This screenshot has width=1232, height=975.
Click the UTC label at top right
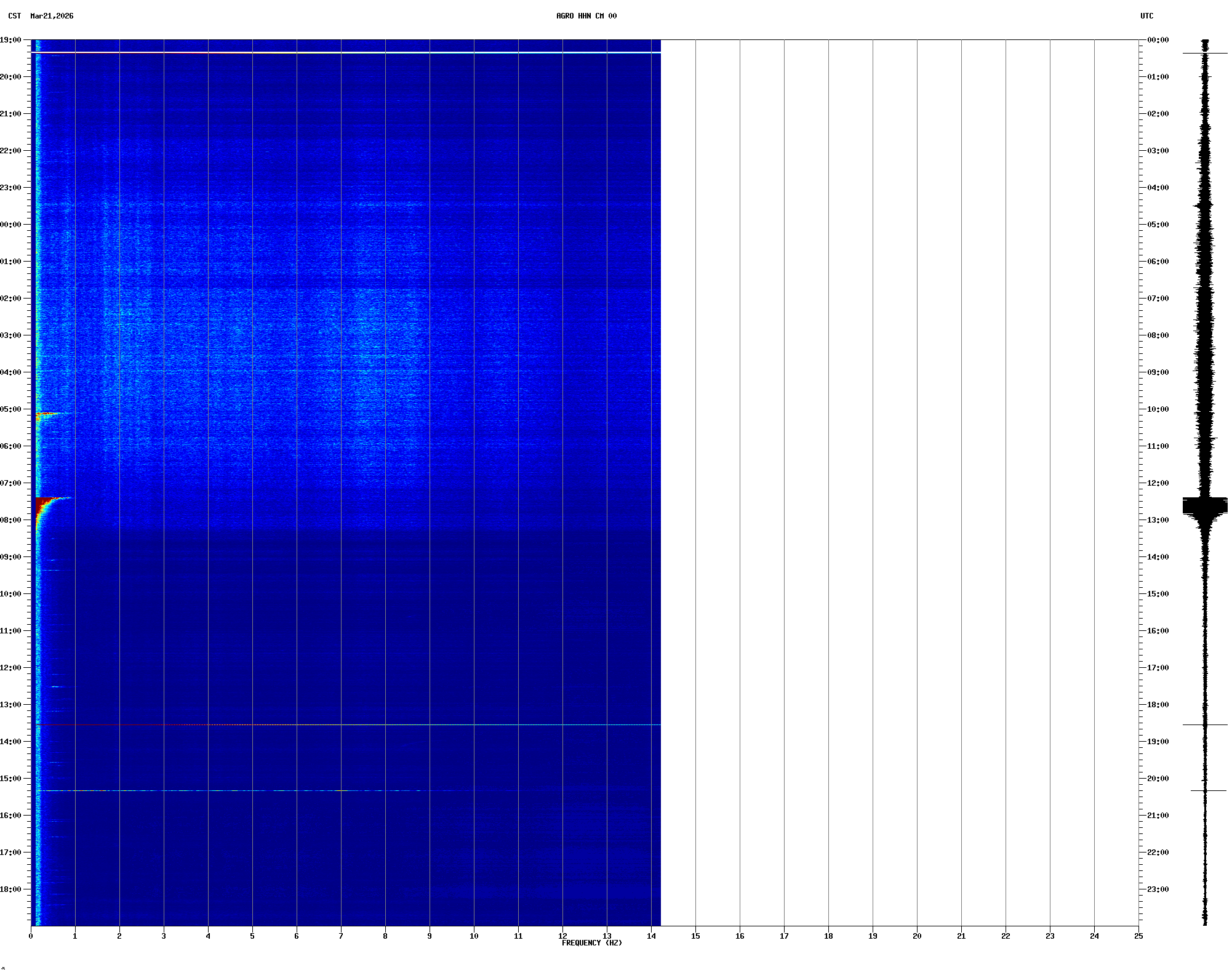pyautogui.click(x=1146, y=16)
